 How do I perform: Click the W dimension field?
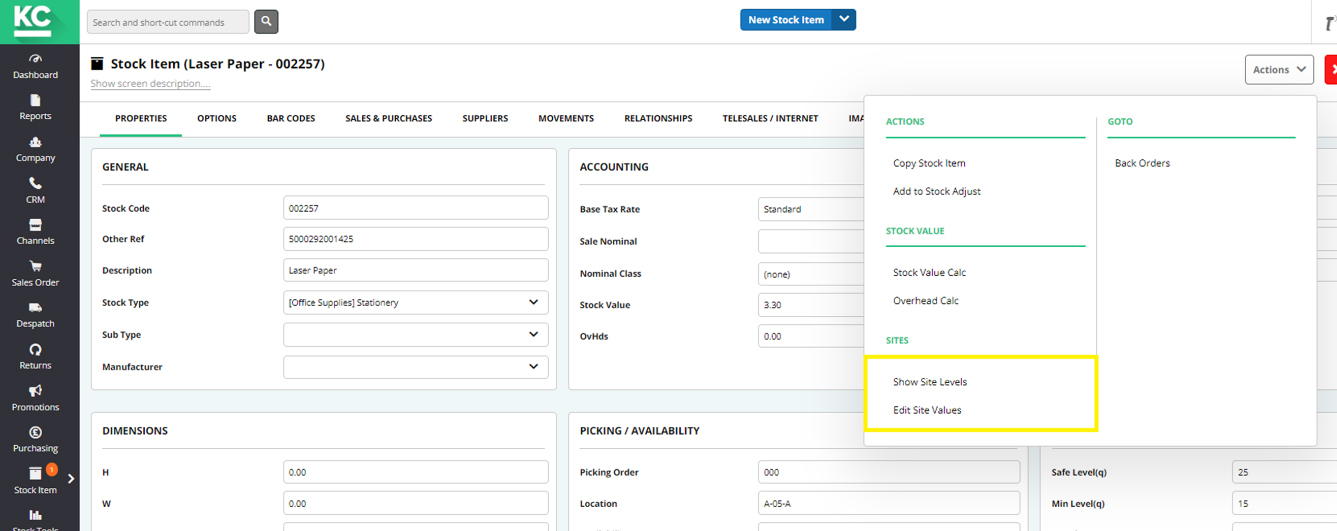(x=415, y=503)
